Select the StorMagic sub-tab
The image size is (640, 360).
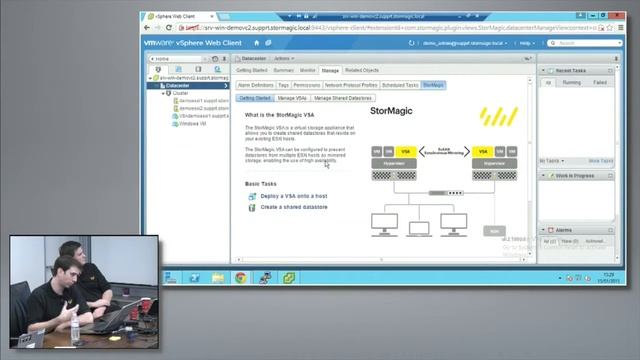point(433,85)
